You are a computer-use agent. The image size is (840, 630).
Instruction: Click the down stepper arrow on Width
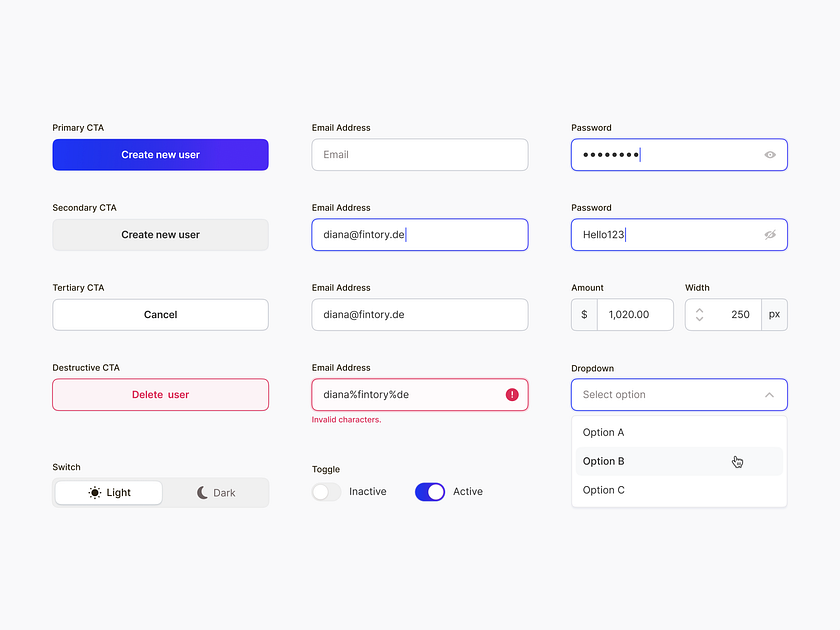click(699, 319)
